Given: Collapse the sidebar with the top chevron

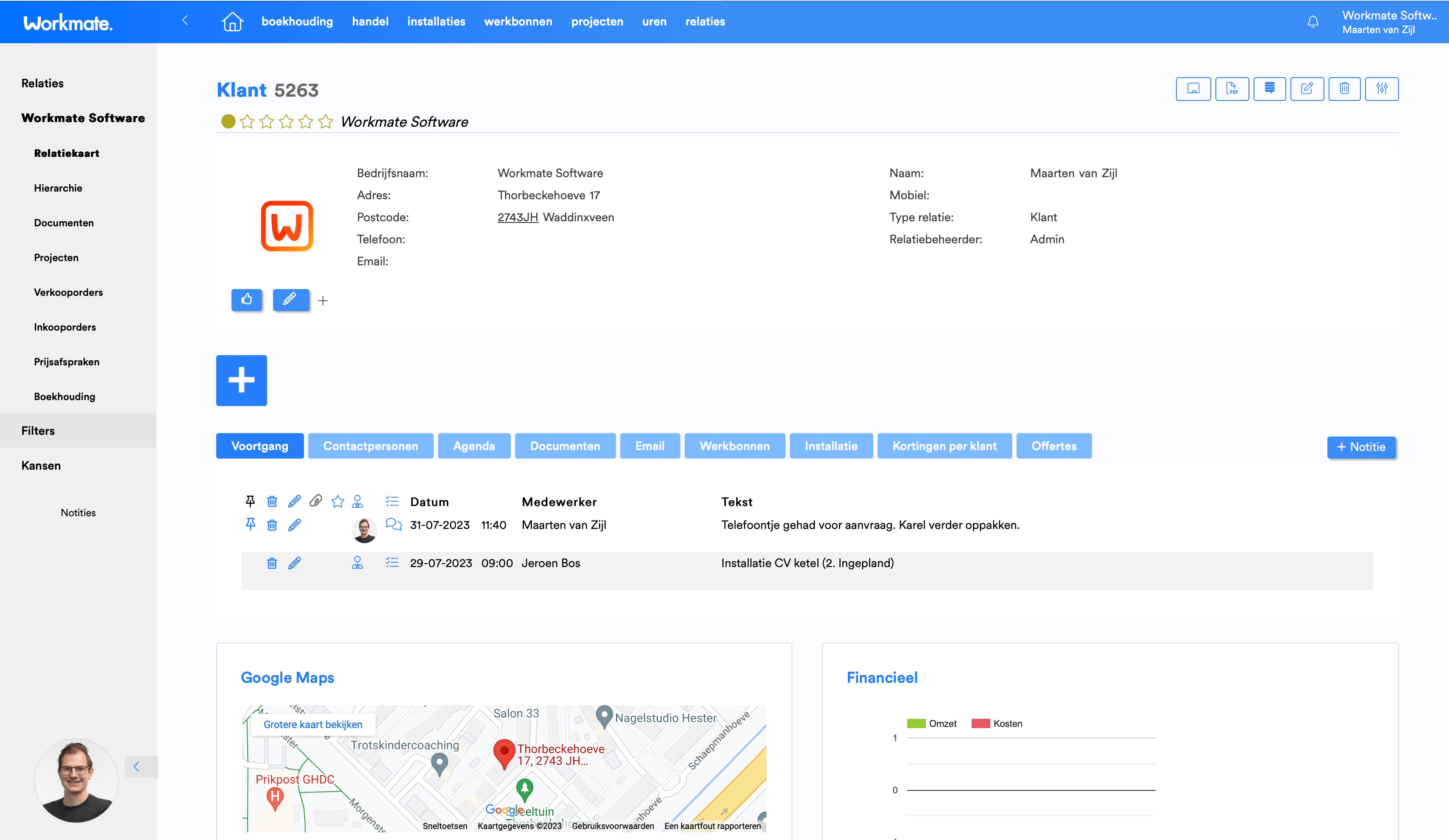Looking at the screenshot, I should click(185, 21).
